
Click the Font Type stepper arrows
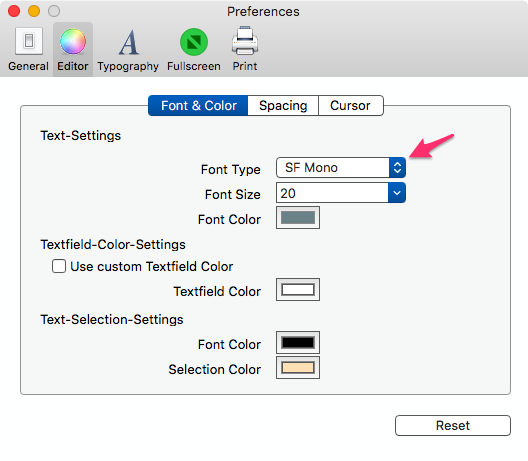point(397,167)
